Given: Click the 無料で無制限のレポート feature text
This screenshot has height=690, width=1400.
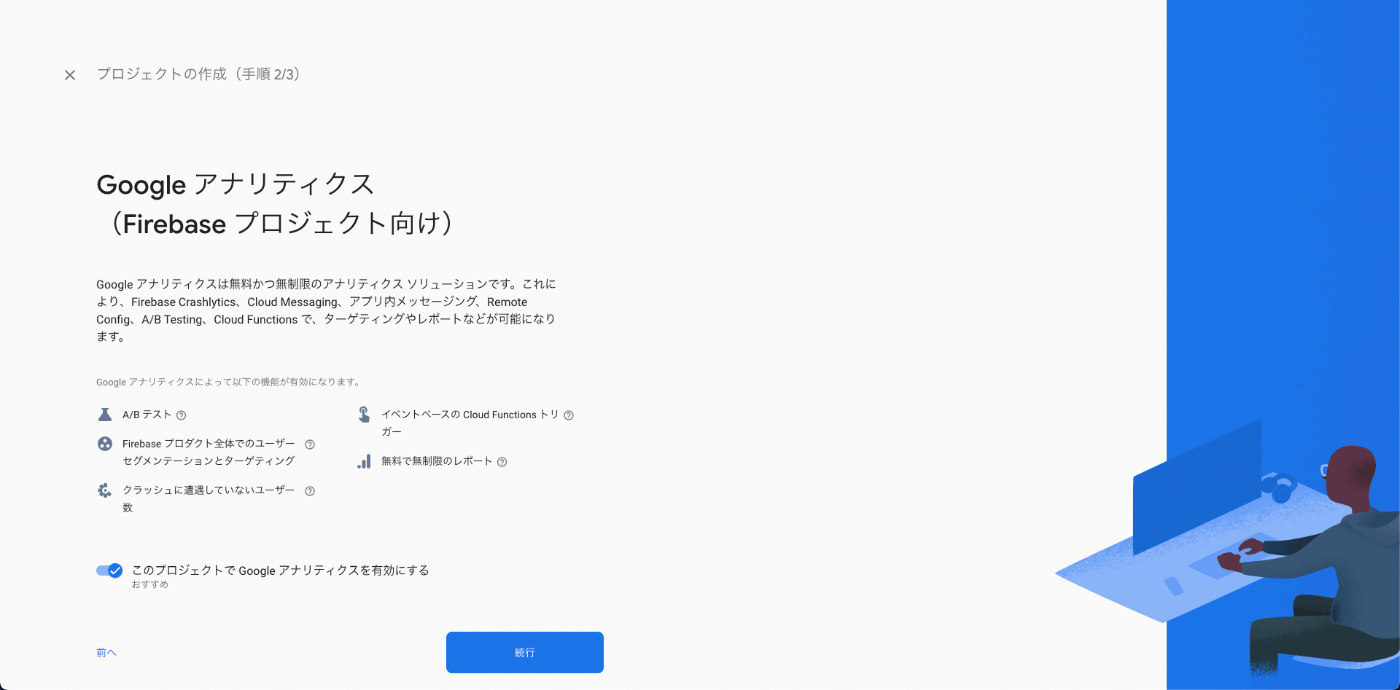Looking at the screenshot, I should coord(437,462).
